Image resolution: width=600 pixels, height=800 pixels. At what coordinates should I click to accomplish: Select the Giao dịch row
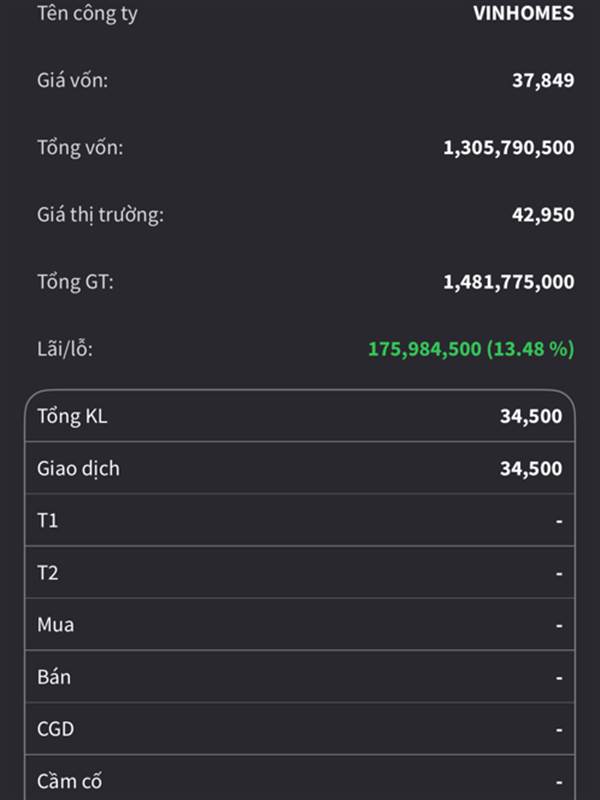[300, 468]
